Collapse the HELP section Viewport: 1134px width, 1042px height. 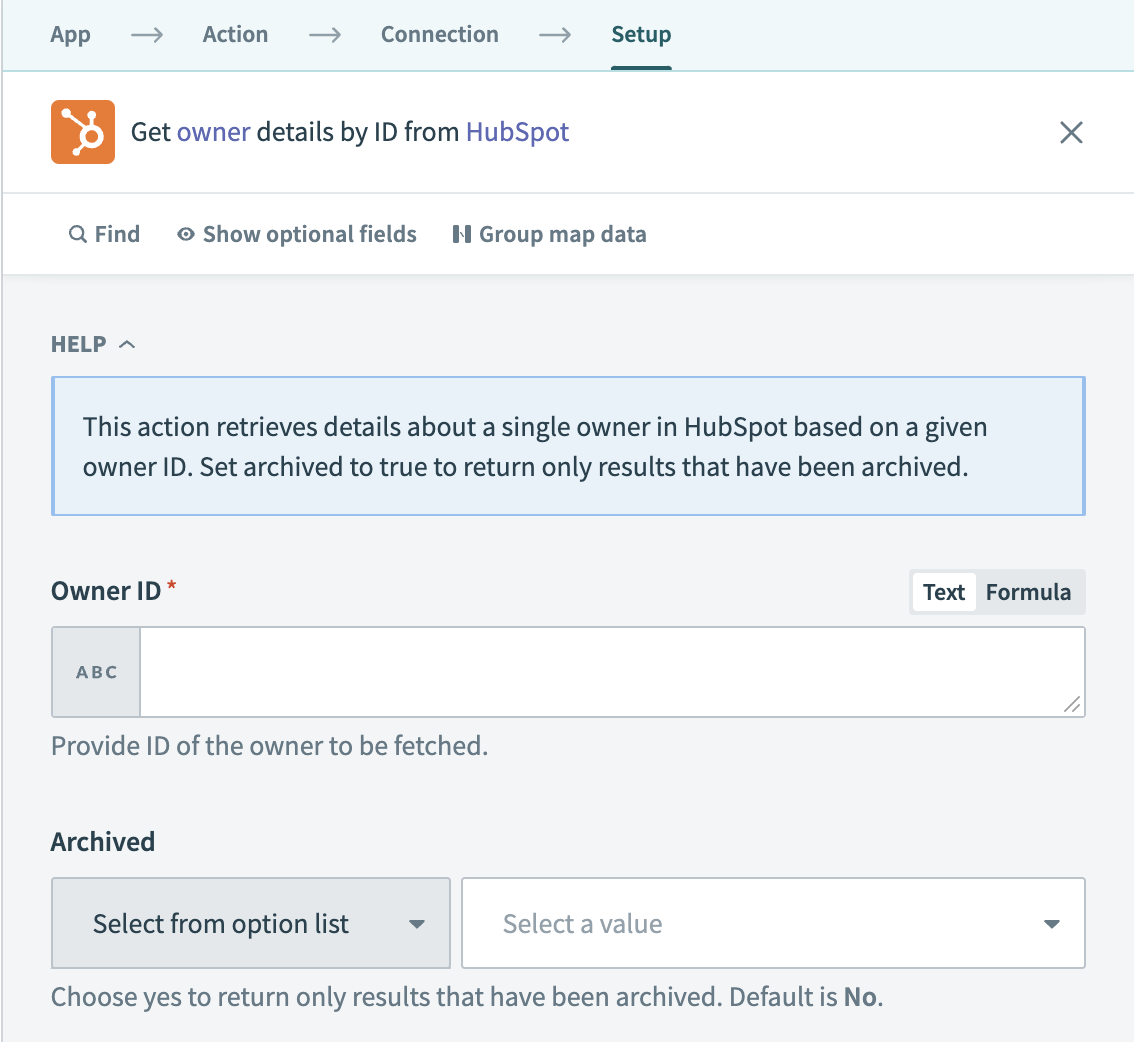point(127,343)
